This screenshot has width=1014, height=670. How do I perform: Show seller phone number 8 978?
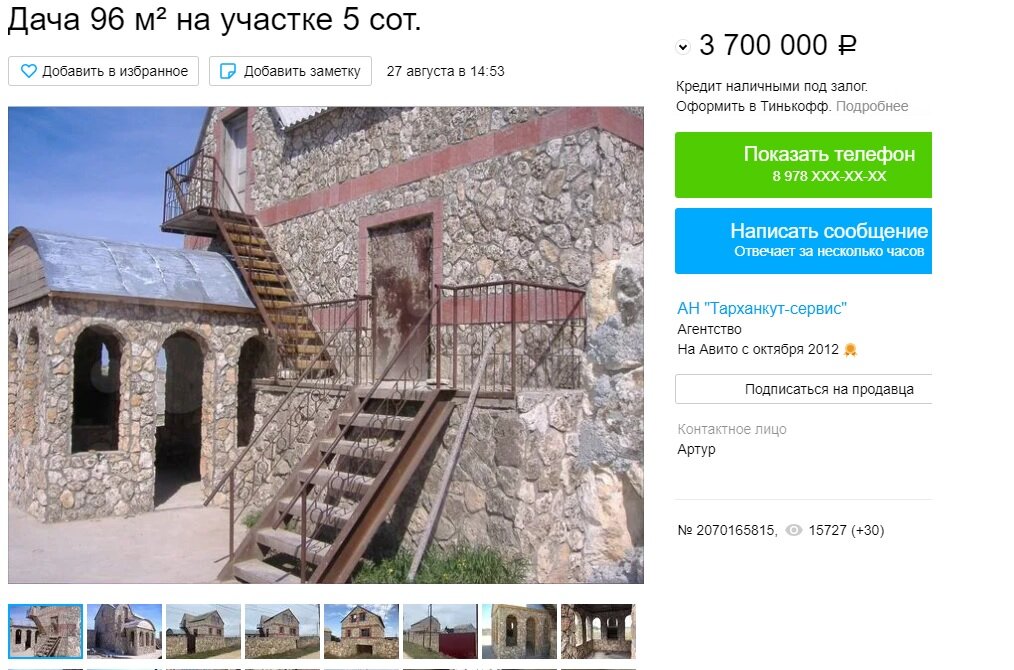click(x=803, y=165)
